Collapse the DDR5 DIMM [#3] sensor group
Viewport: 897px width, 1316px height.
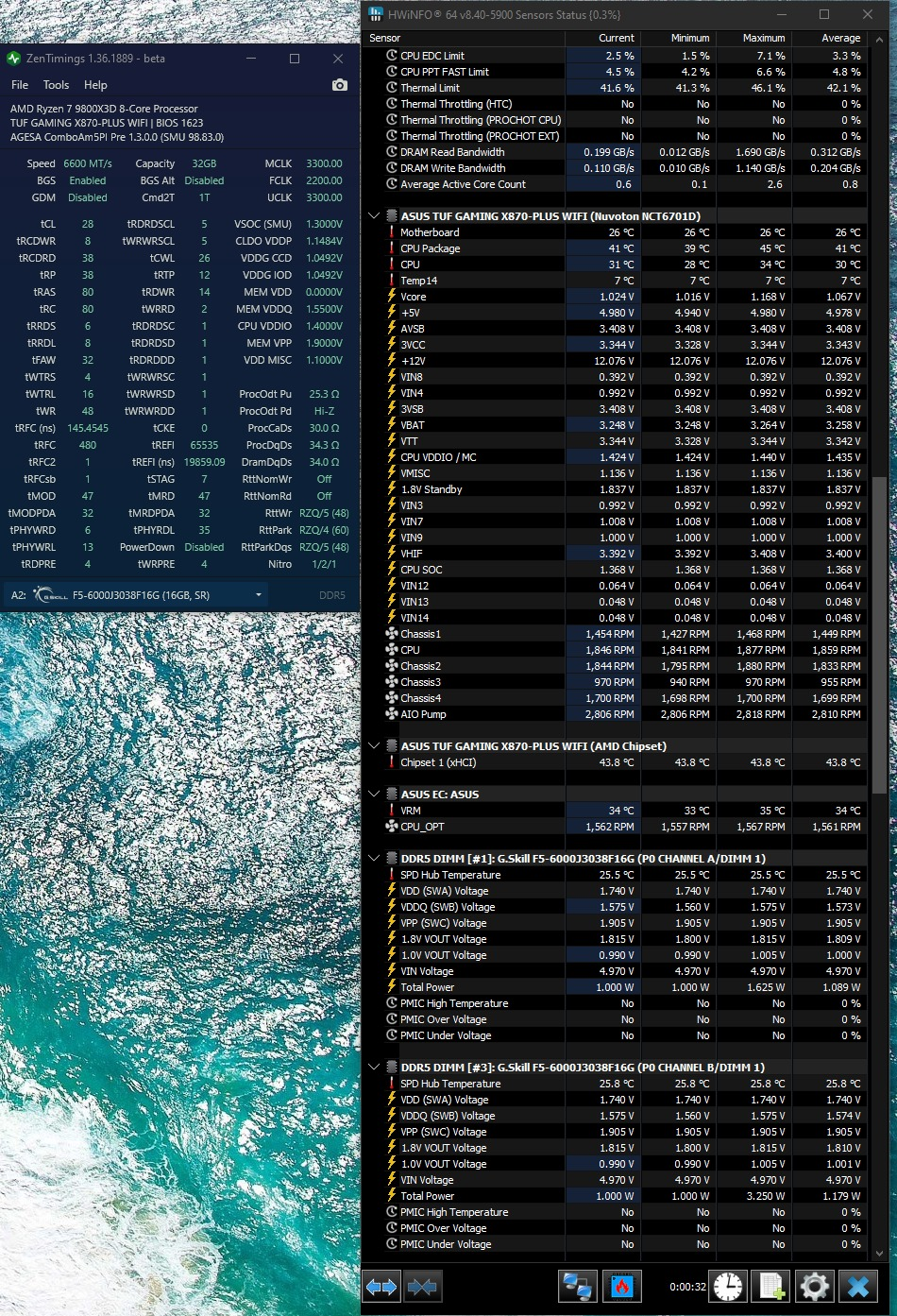click(374, 1068)
